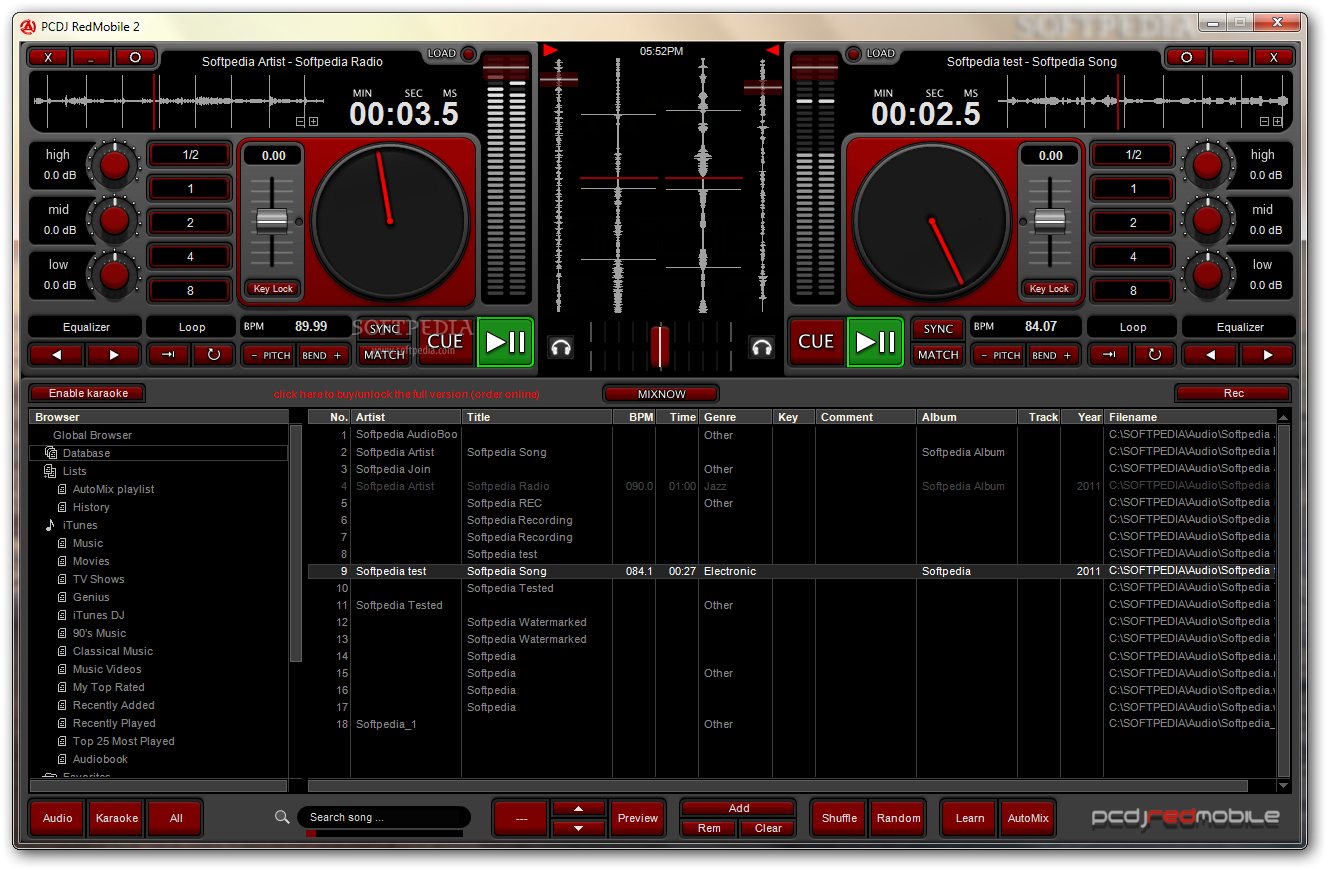Toggle left deck headphone monitoring
The image size is (1328, 870).
pos(561,348)
